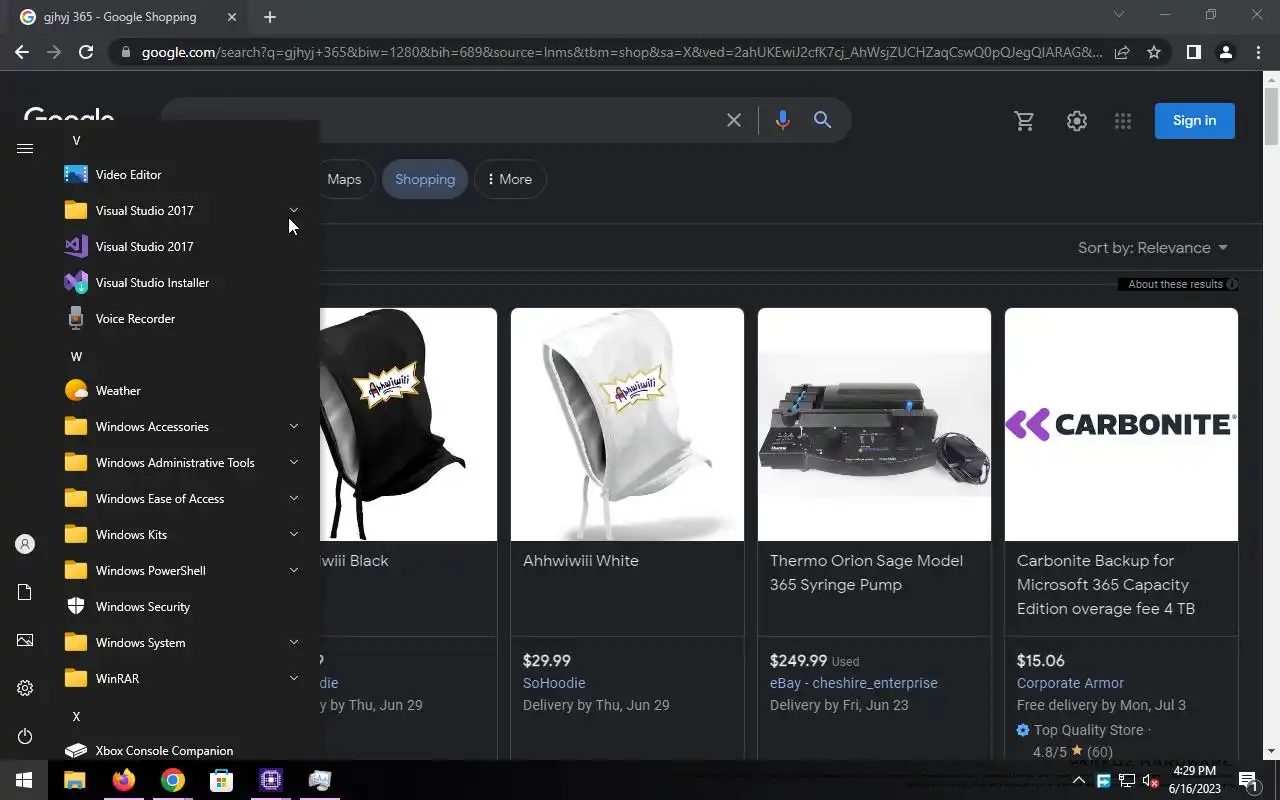Open Sort by Relevance dropdown
1280x800 pixels.
point(1152,248)
